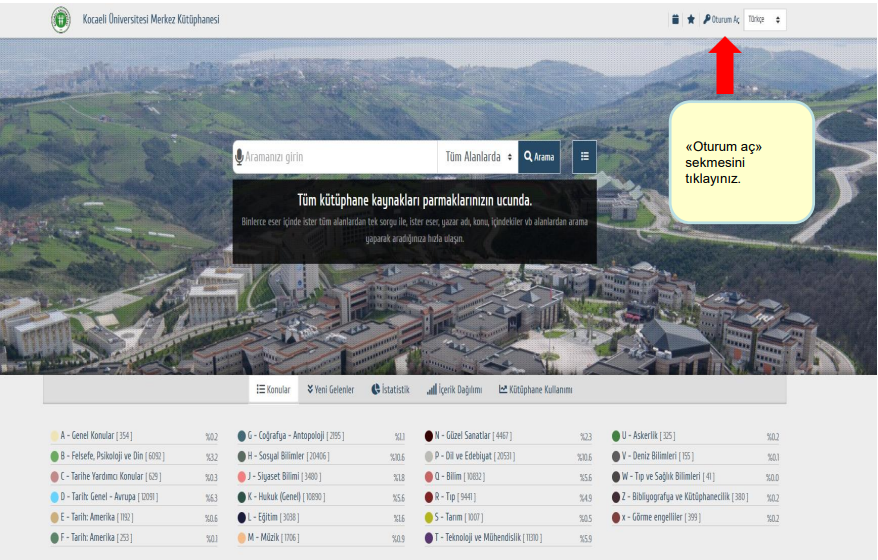Select the Konular tab
Image resolution: width=878 pixels, height=560 pixels.
tap(273, 389)
